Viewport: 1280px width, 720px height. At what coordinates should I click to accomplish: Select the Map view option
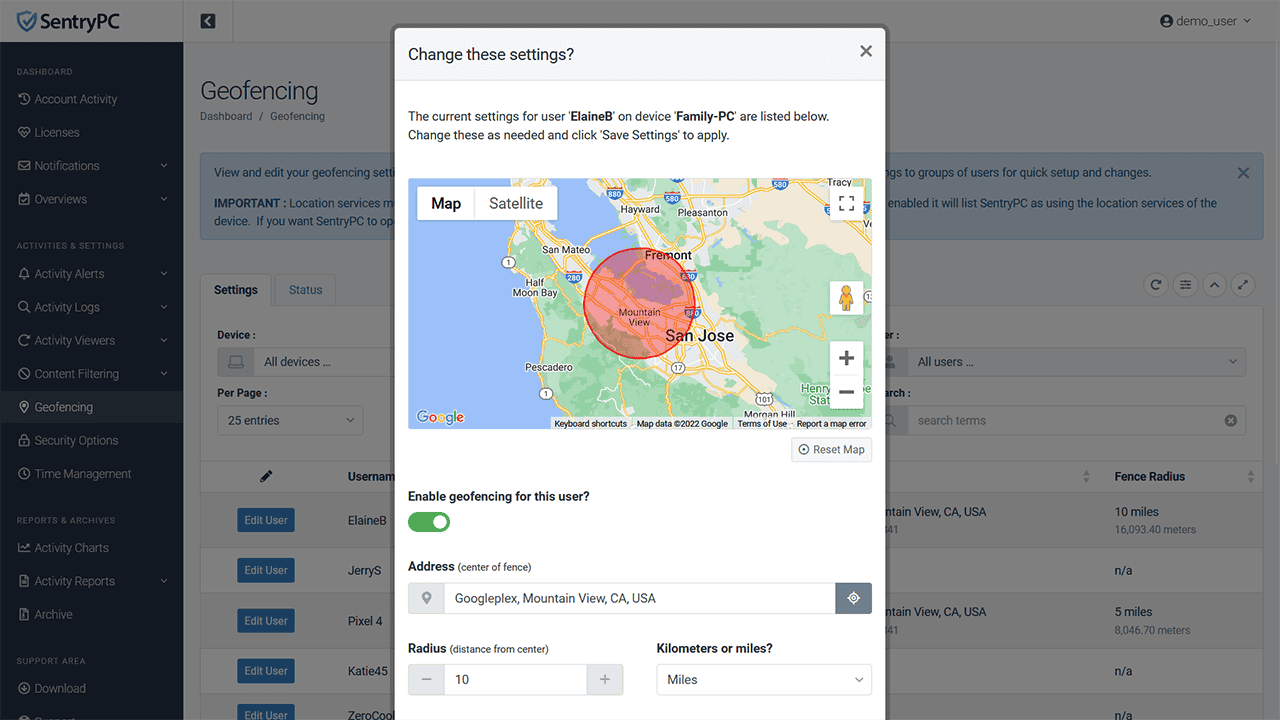[x=446, y=203]
